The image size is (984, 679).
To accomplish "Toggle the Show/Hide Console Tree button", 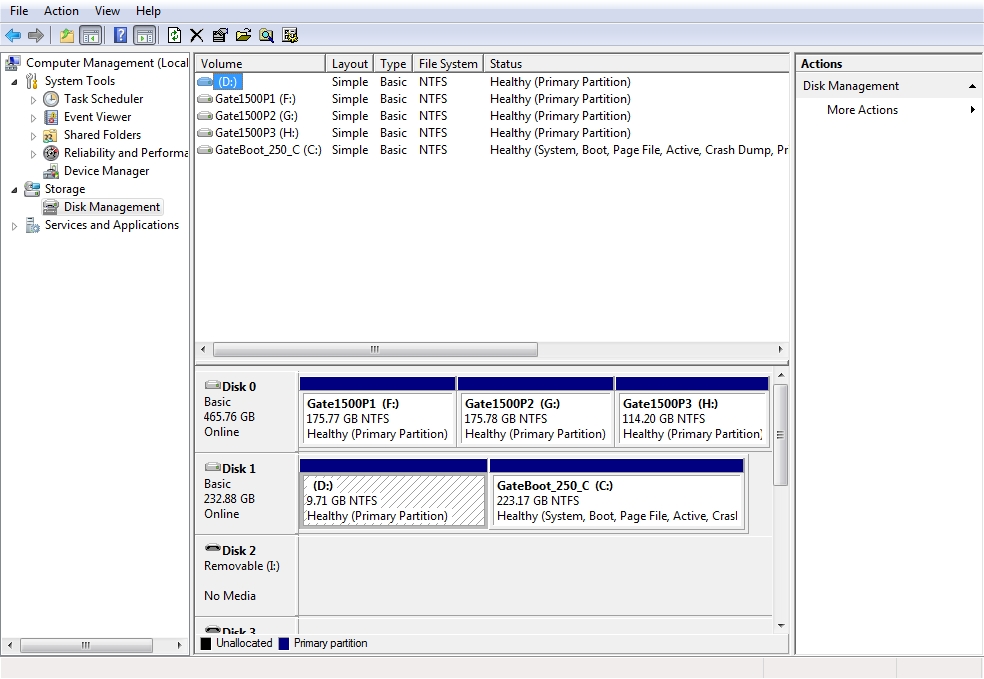I will [91, 35].
